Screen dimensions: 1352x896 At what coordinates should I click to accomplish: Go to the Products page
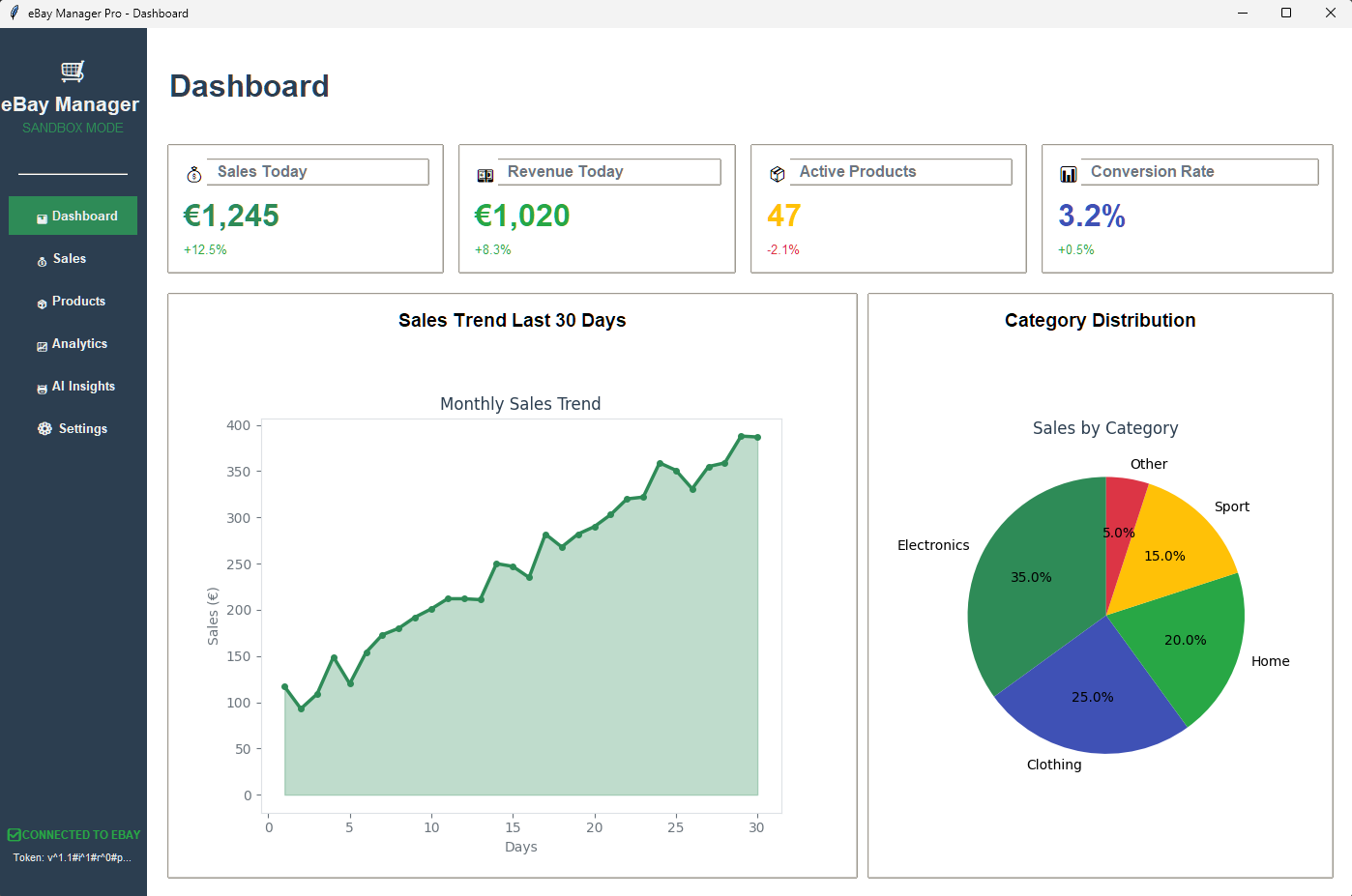click(x=77, y=302)
